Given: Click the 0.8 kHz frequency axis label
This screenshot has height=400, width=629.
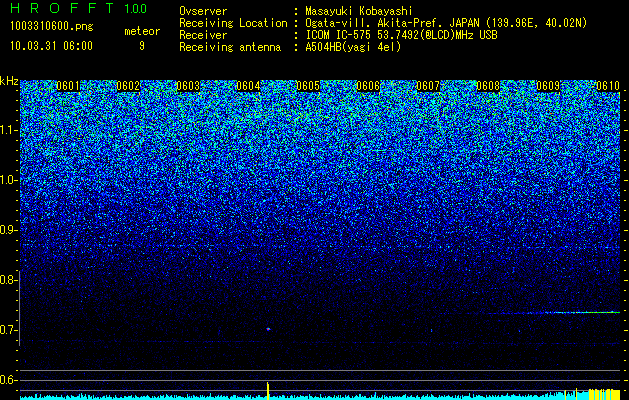Looking at the screenshot, I should point(7,280).
